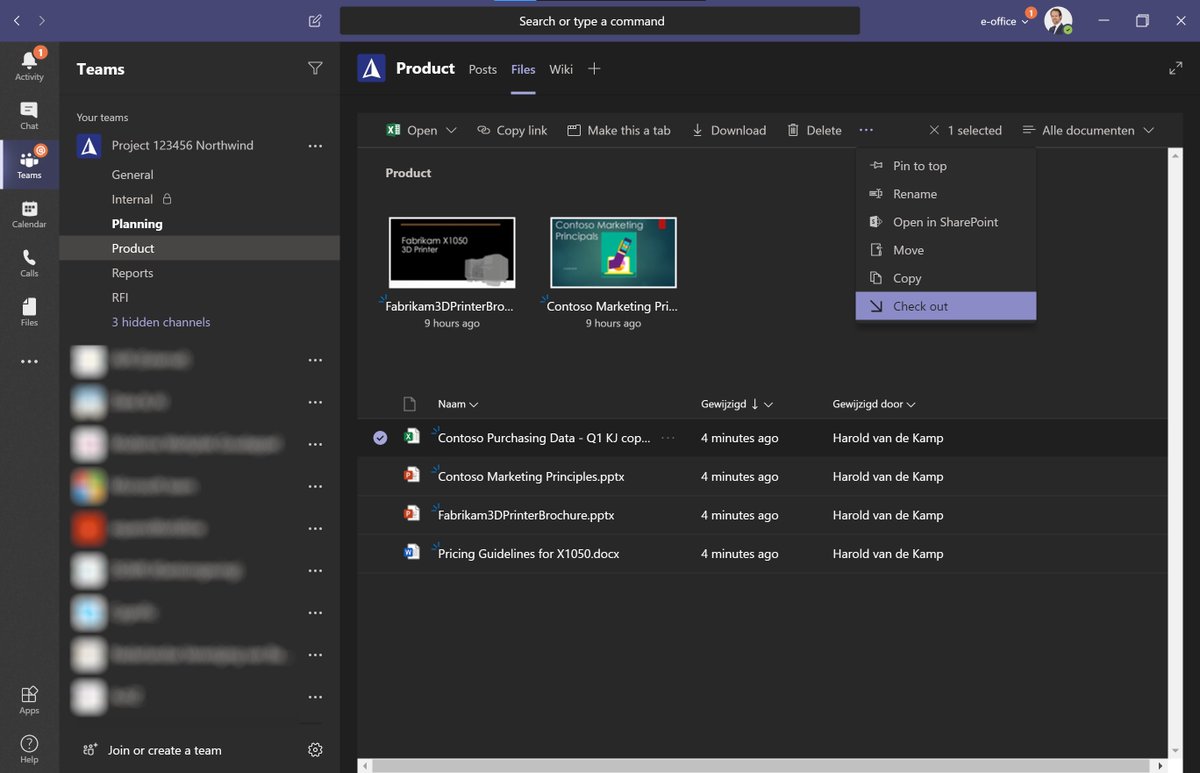The height and width of the screenshot is (773, 1200).
Task: Open the Gewijzigd column sort dropdown
Action: coord(737,404)
